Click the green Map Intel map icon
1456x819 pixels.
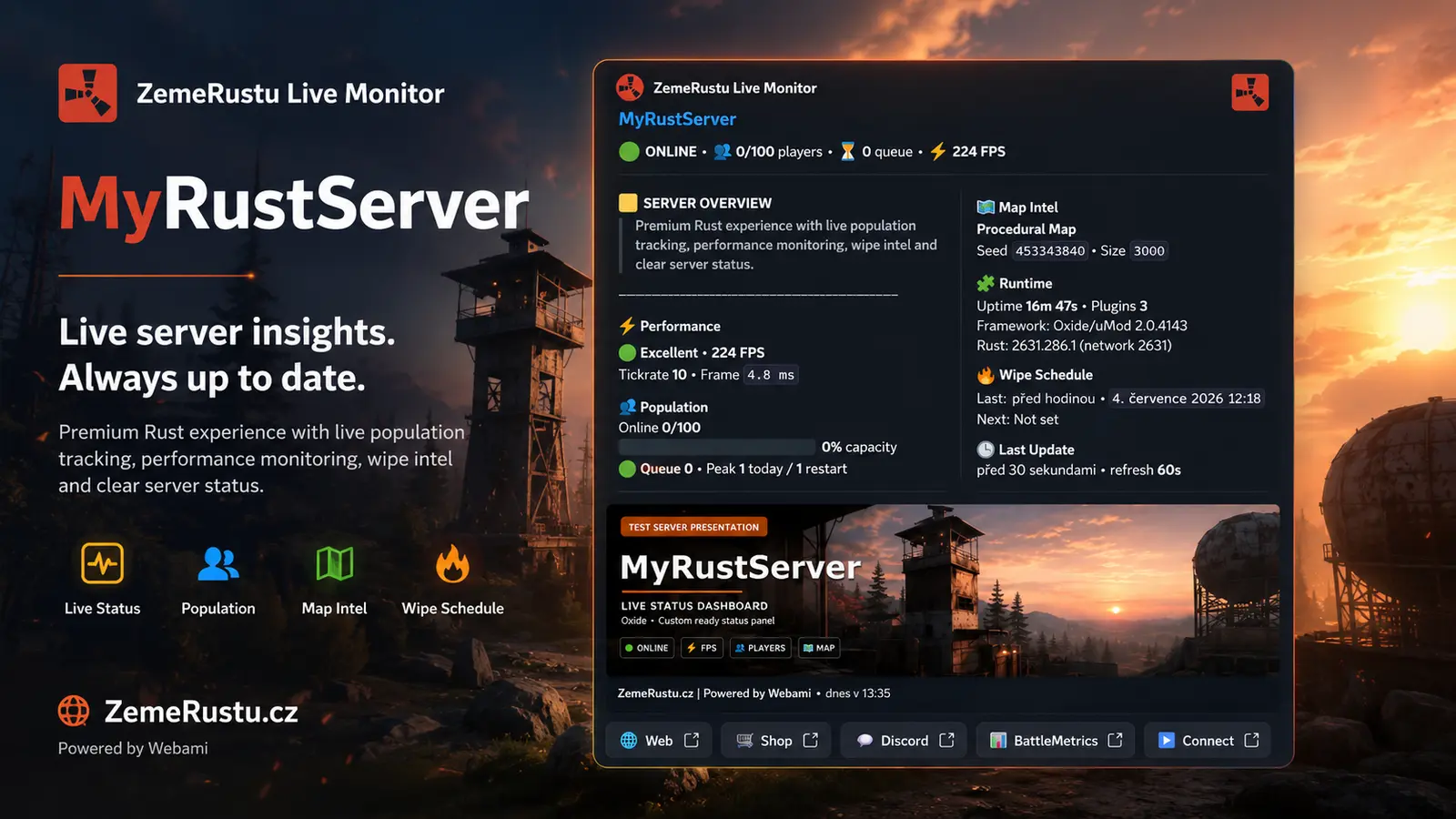tap(335, 564)
